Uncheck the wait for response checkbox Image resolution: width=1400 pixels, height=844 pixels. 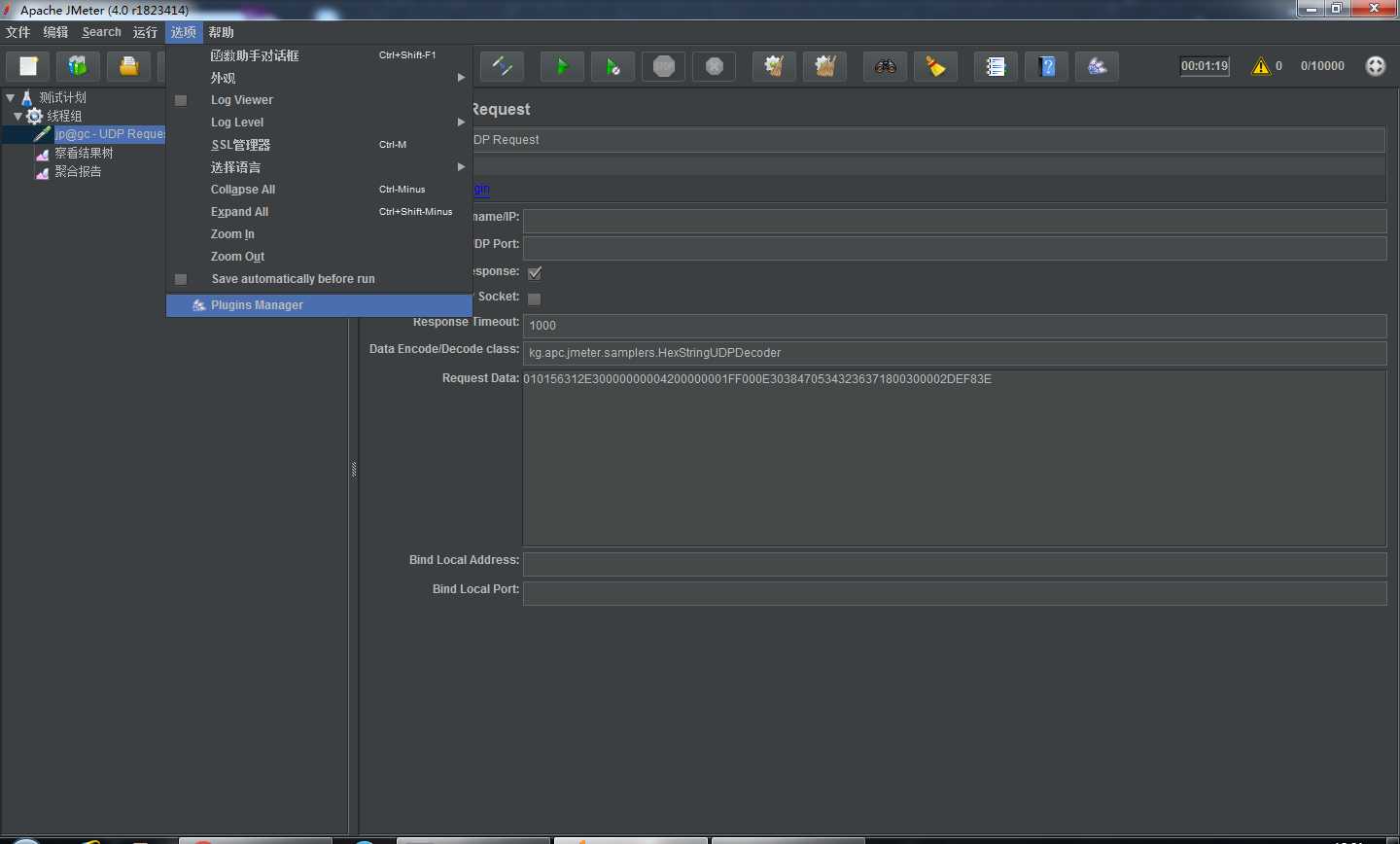(x=535, y=272)
